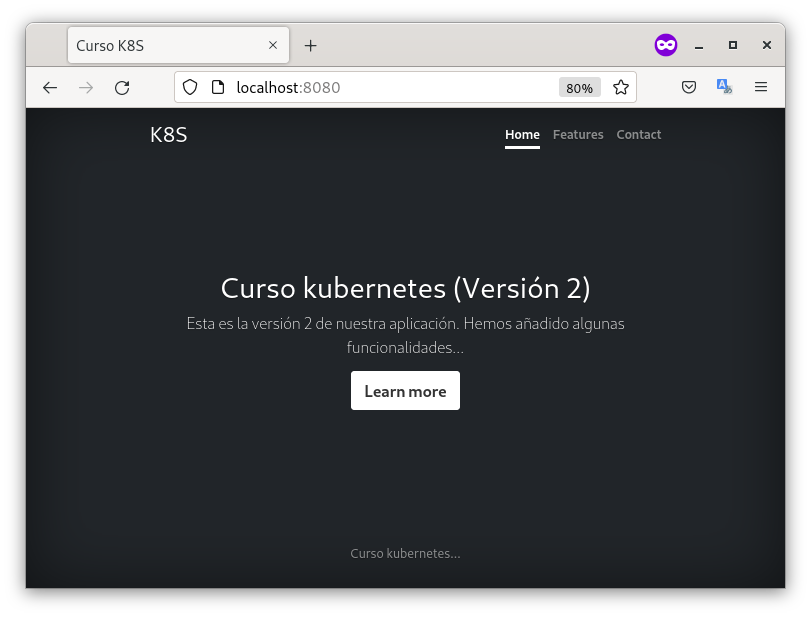Save page to Pocket

point(689,88)
